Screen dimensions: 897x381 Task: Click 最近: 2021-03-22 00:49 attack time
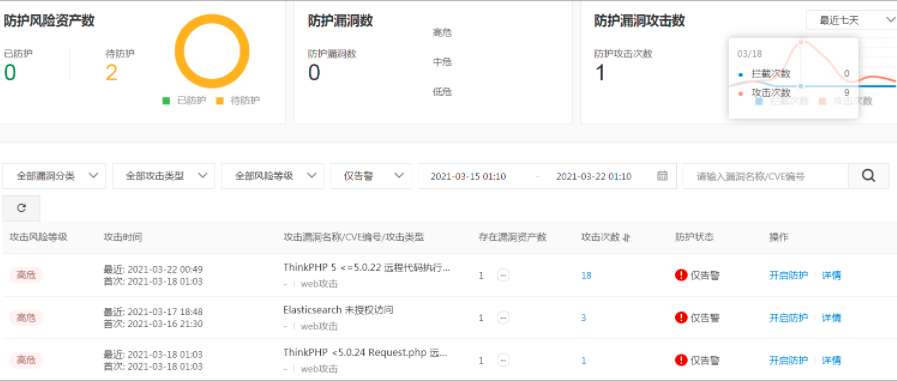(153, 269)
